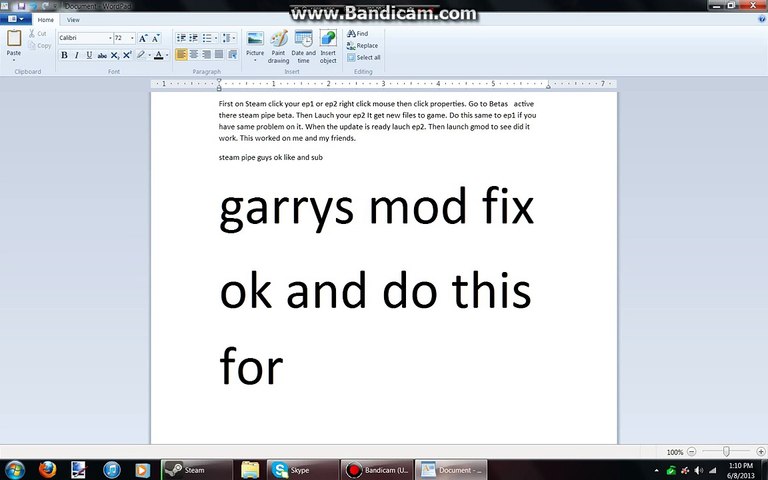Center the paragraph text
Screen dimensions: 768x480
point(194,54)
